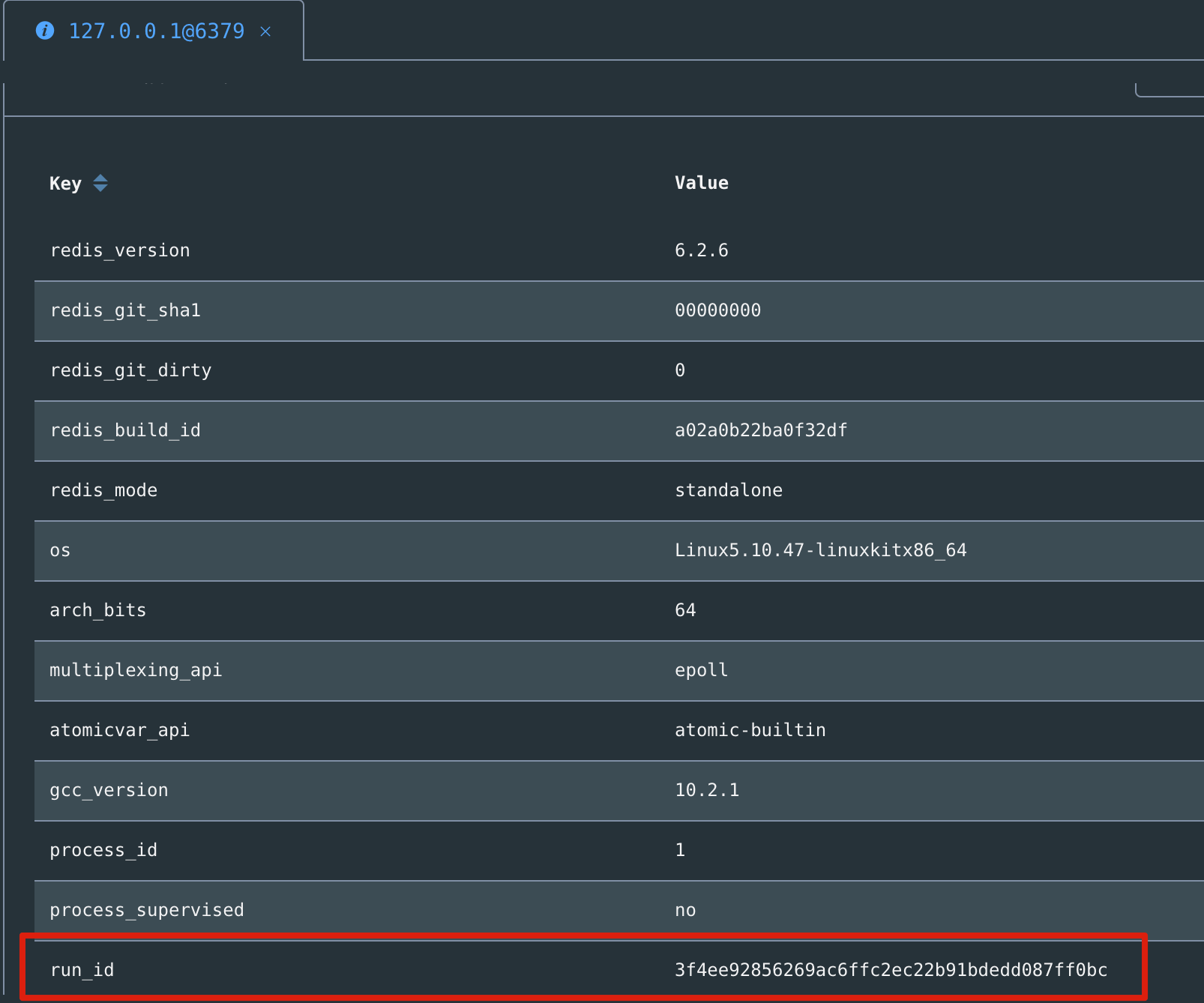The width and height of the screenshot is (1204, 1003).
Task: Select the redis_mode key cell
Action: [x=103, y=490]
